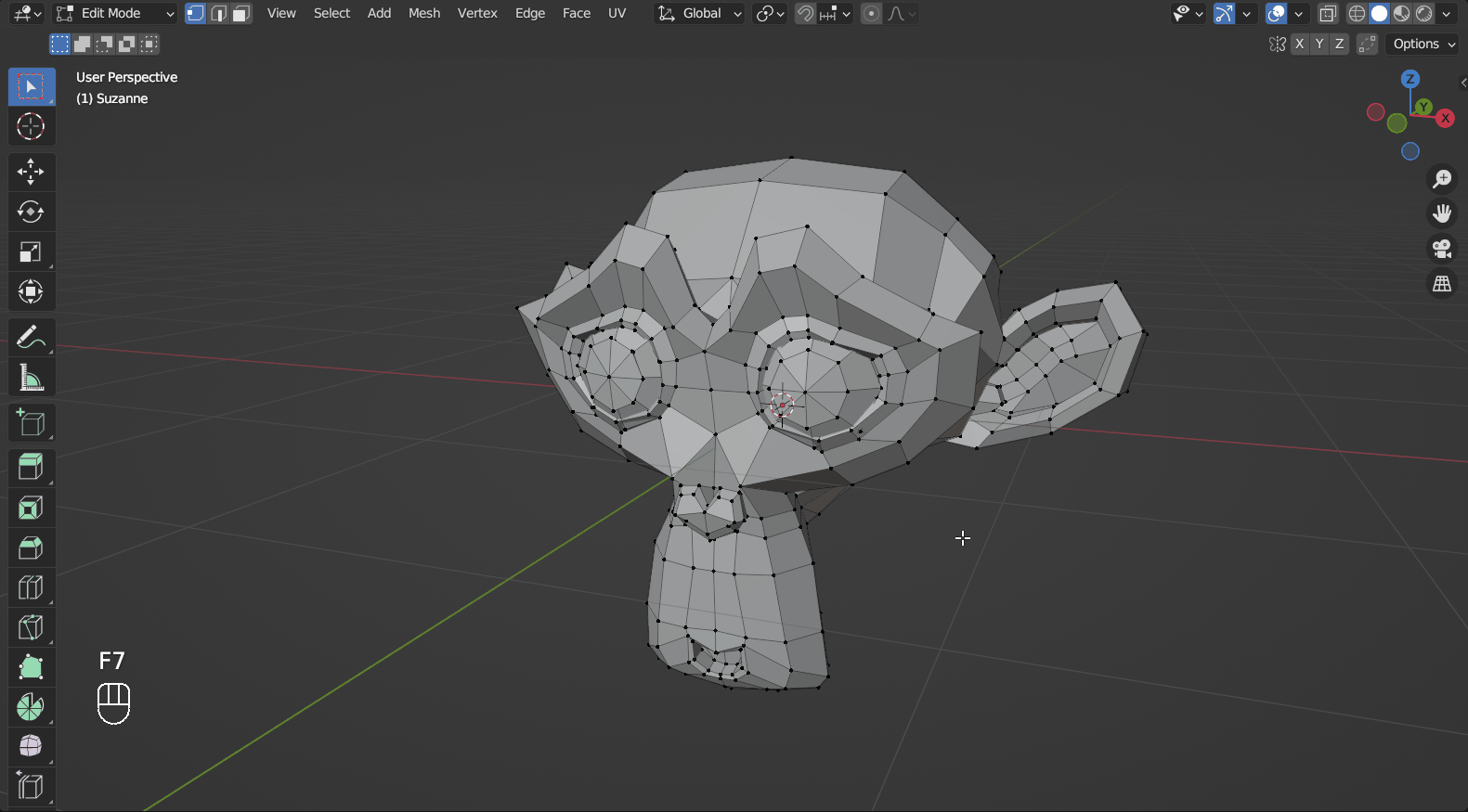This screenshot has height=812, width=1468.
Task: Enable vertex select mode
Action: point(196,13)
